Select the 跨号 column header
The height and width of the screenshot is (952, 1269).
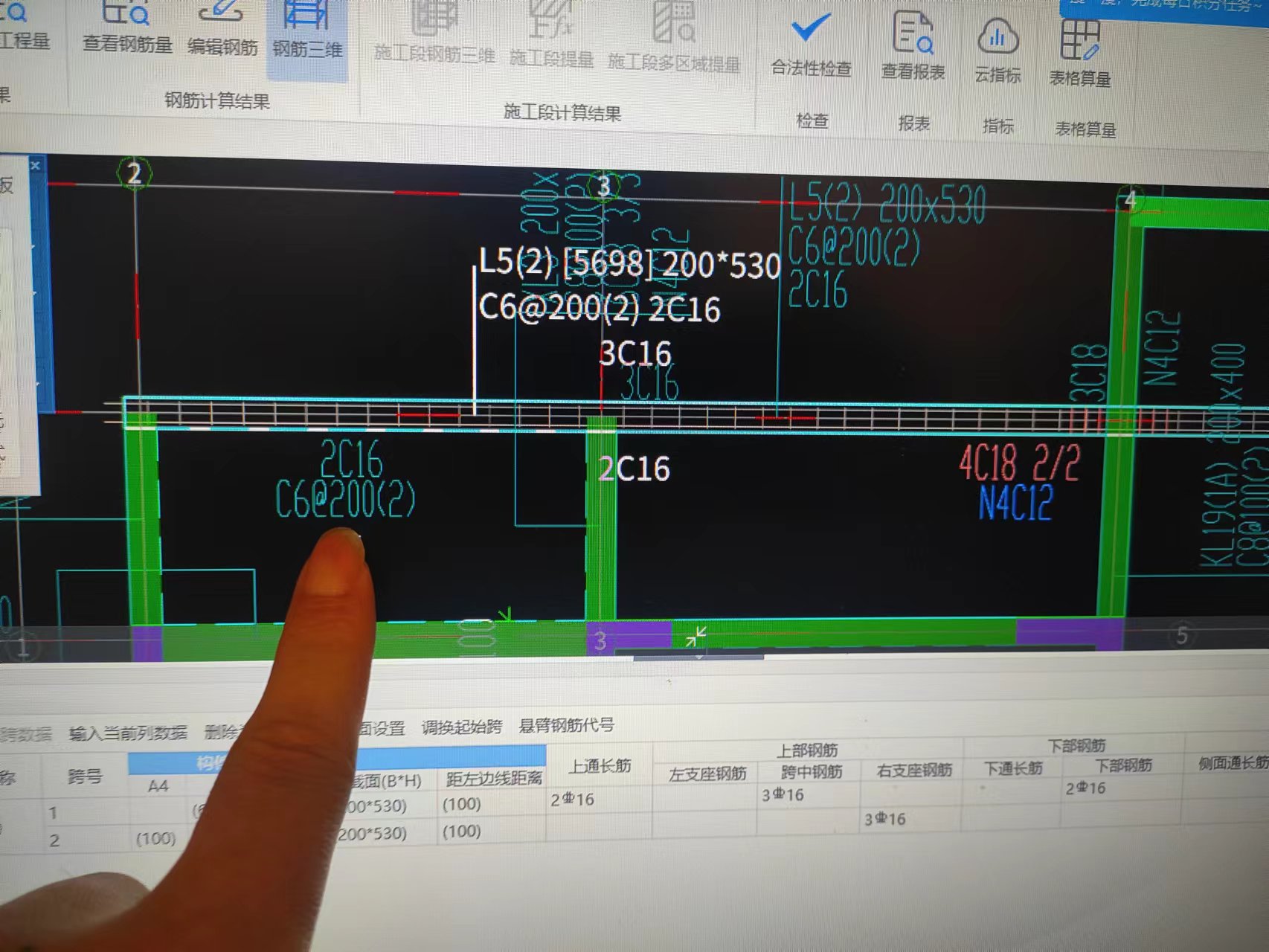[84, 776]
